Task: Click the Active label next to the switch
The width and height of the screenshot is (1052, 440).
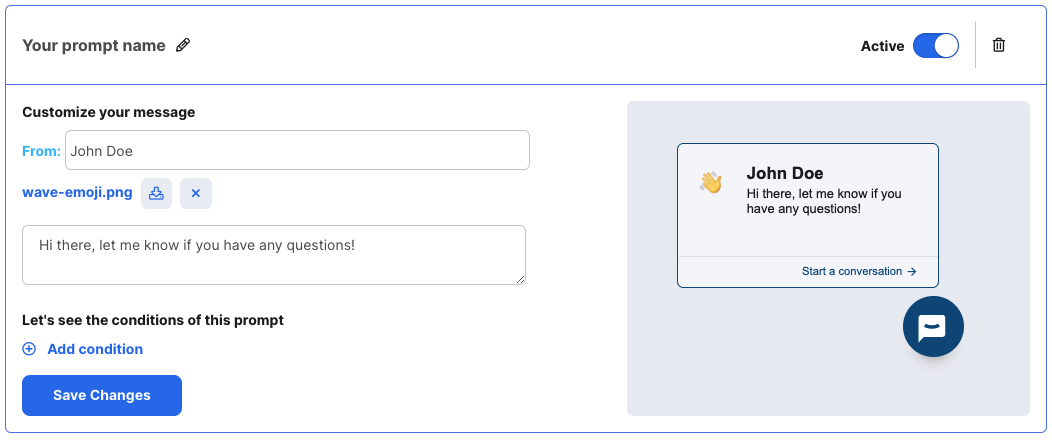Action: pyautogui.click(x=882, y=46)
